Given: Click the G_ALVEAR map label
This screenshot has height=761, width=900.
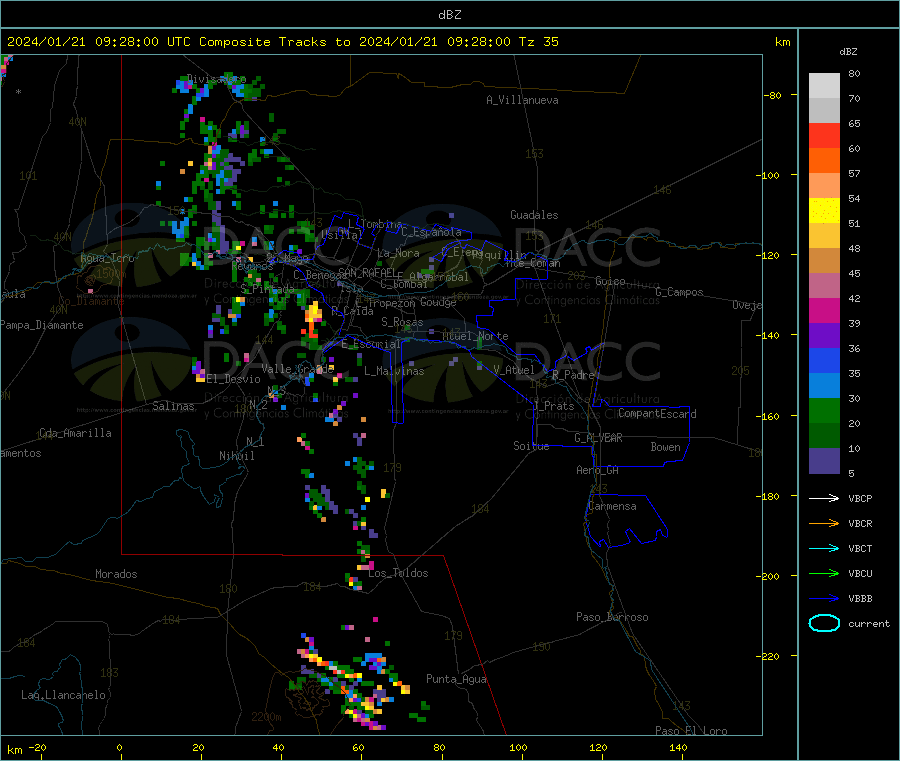Looking at the screenshot, I should pyautogui.click(x=598, y=438).
